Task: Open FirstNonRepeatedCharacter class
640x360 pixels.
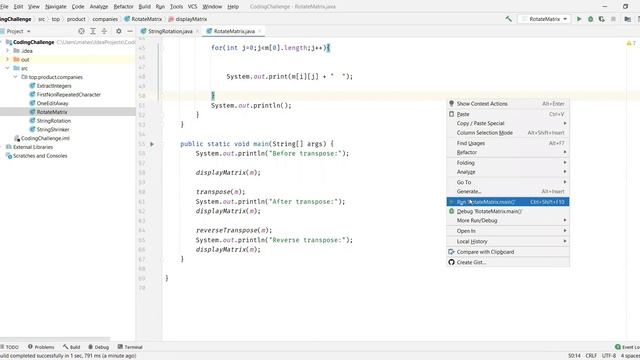Action: point(69,95)
